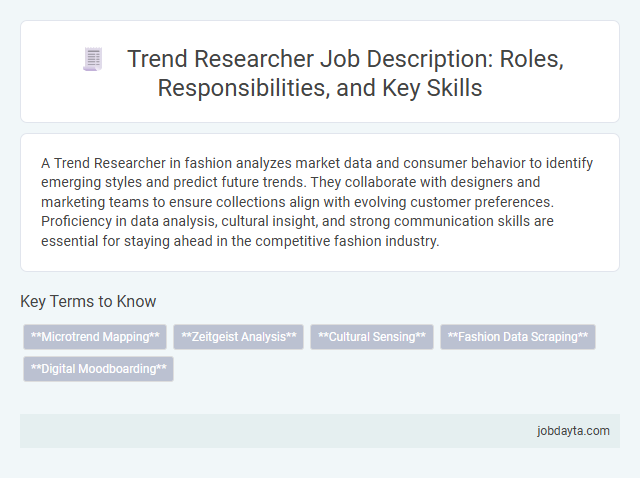Choose the Fashion Data Scraping tag
The image size is (640, 478).
coord(518,337)
